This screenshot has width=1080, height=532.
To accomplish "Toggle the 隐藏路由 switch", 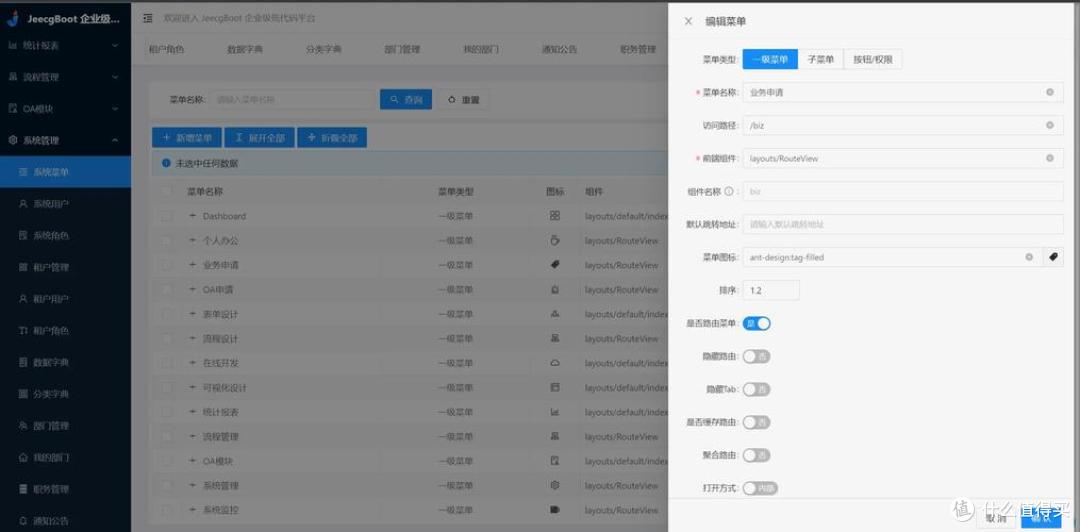I will (756, 356).
